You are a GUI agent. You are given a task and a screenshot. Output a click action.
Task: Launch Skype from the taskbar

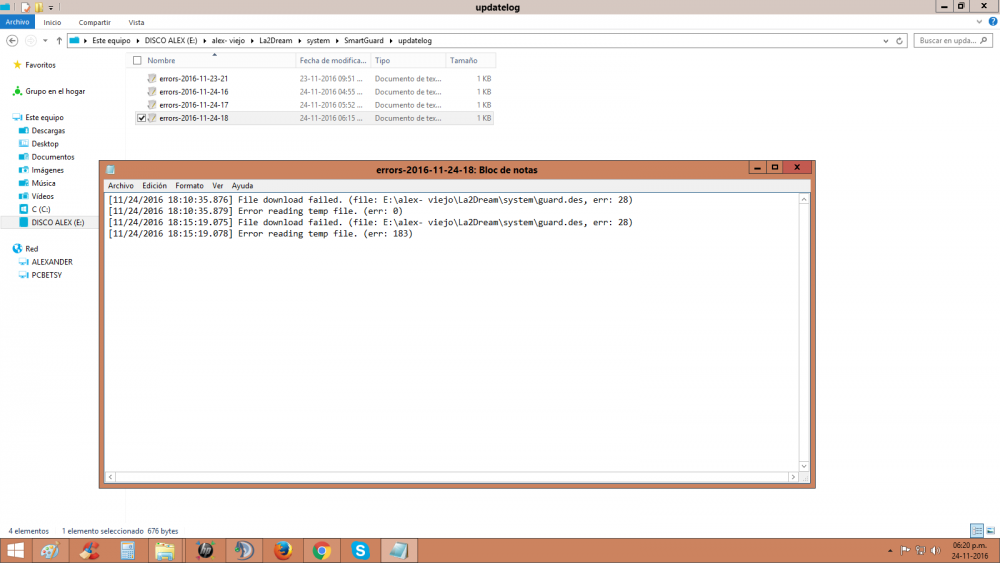tap(360, 550)
